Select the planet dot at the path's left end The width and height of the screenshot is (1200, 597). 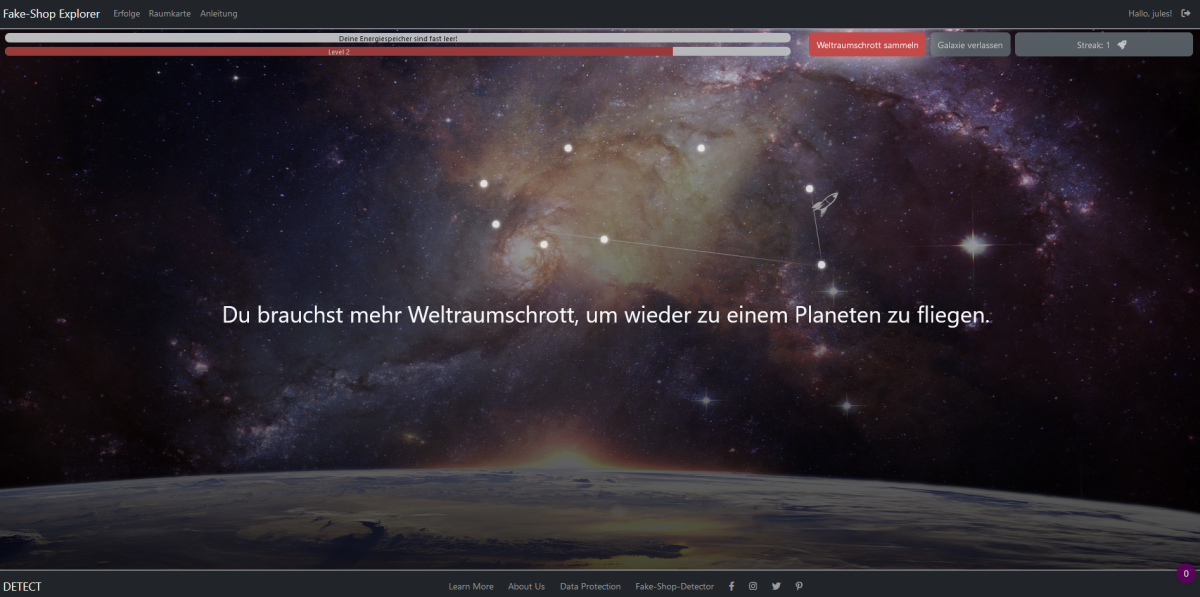(x=544, y=244)
